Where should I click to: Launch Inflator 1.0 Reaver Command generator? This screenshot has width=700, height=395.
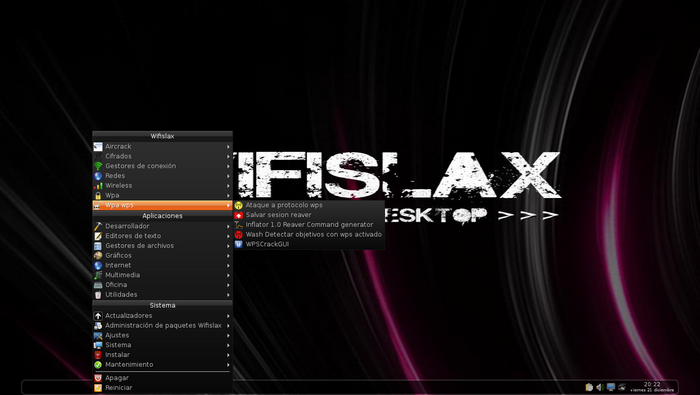click(308, 225)
